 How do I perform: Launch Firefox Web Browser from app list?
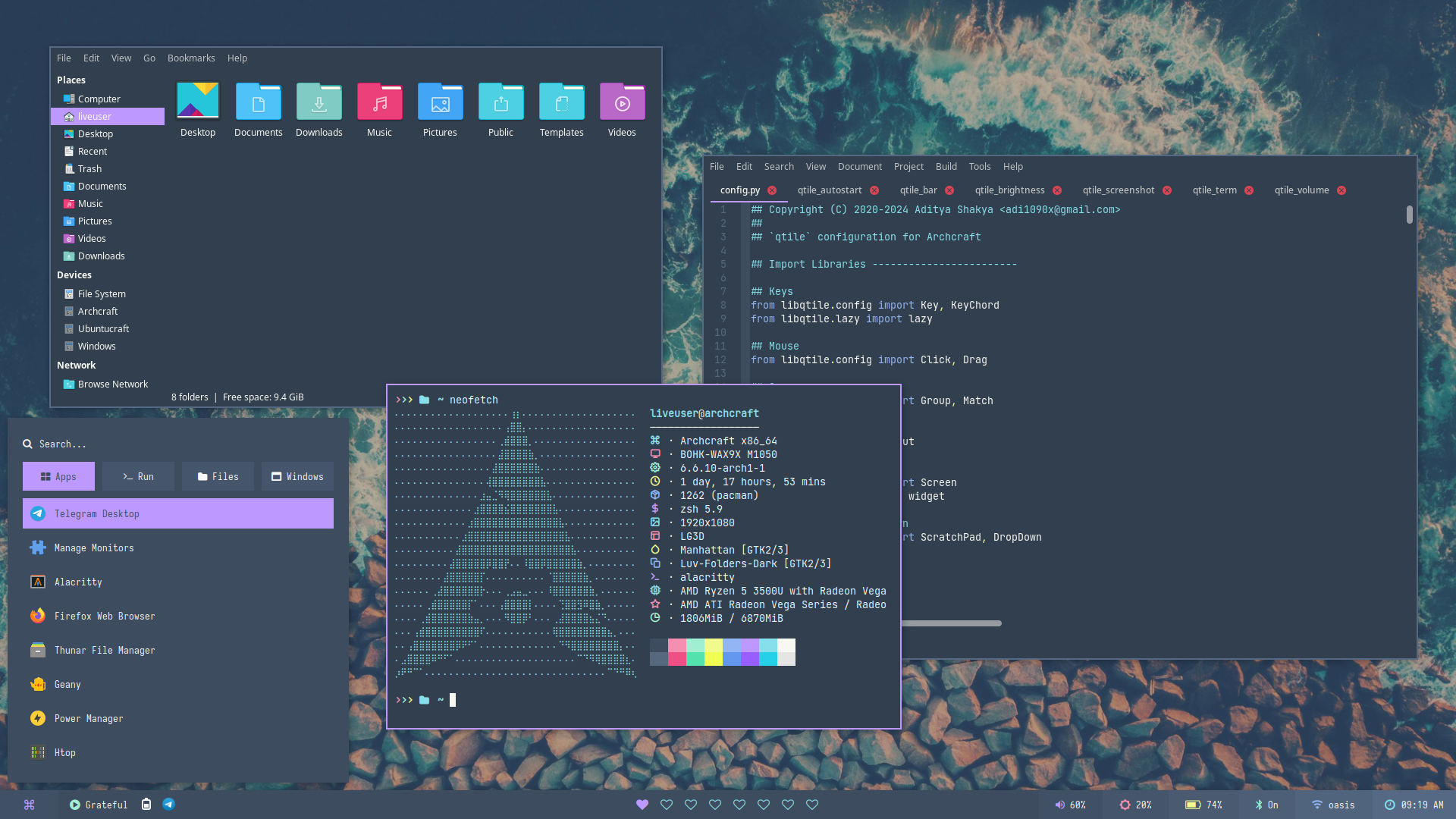(x=105, y=616)
